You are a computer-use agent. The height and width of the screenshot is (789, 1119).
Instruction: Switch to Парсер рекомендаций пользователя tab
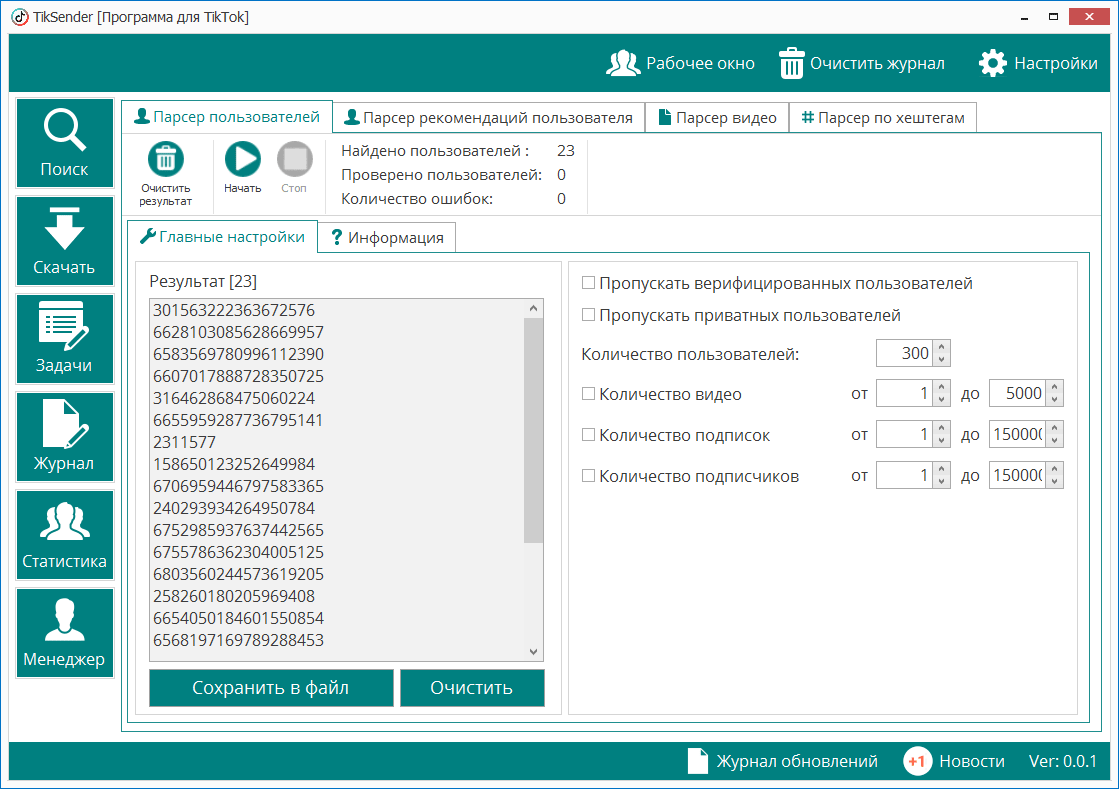point(489,118)
